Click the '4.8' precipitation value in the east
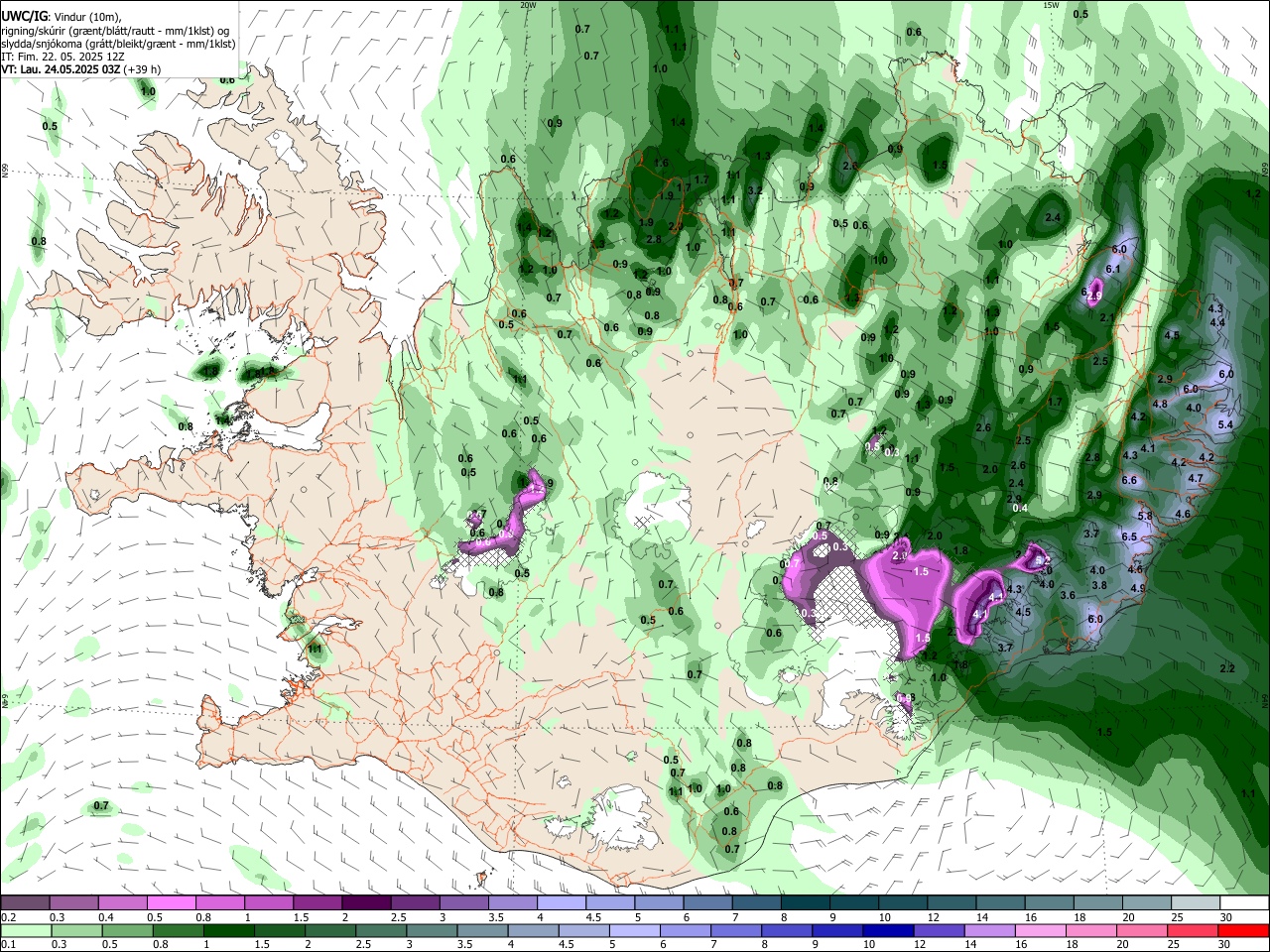 1160,404
